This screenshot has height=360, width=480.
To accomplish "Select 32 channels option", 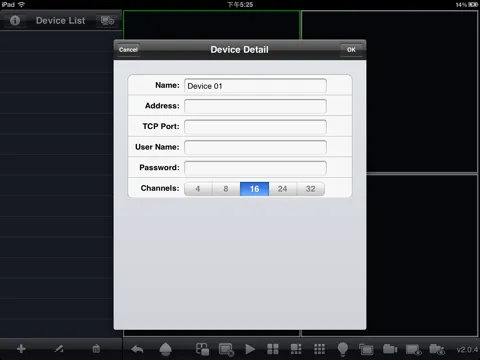I will 310,189.
